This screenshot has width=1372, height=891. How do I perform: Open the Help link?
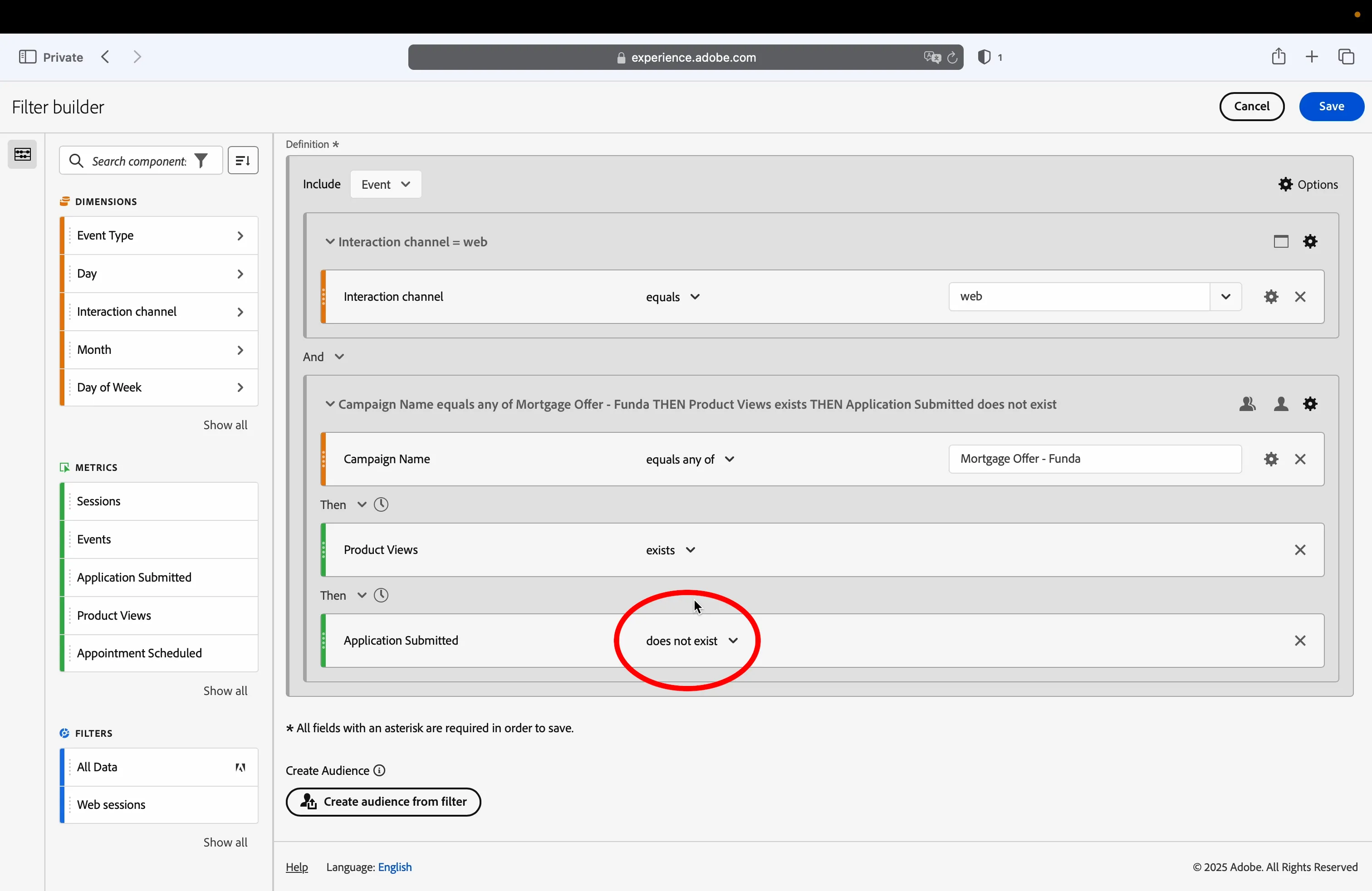pos(297,867)
